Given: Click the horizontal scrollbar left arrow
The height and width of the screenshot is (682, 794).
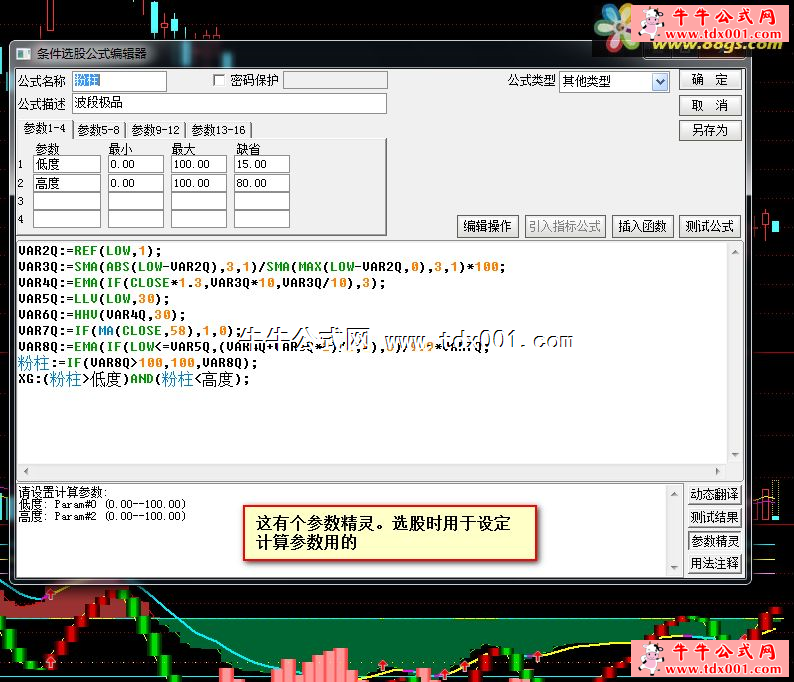Looking at the screenshot, I should (26, 471).
